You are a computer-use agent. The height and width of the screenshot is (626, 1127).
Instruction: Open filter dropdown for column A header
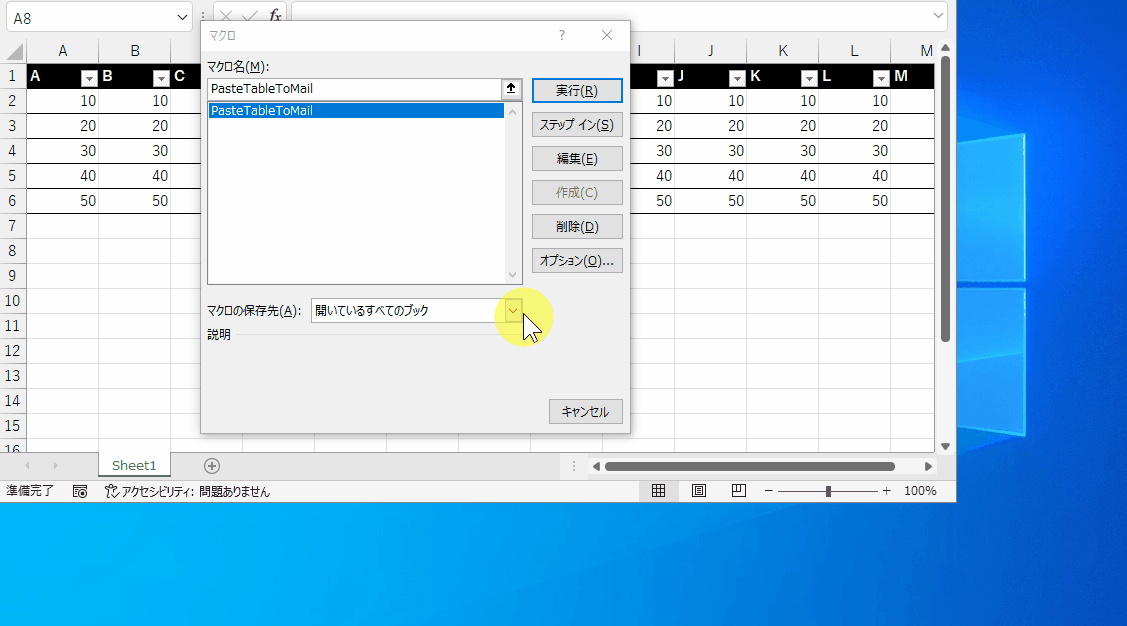click(x=89, y=78)
